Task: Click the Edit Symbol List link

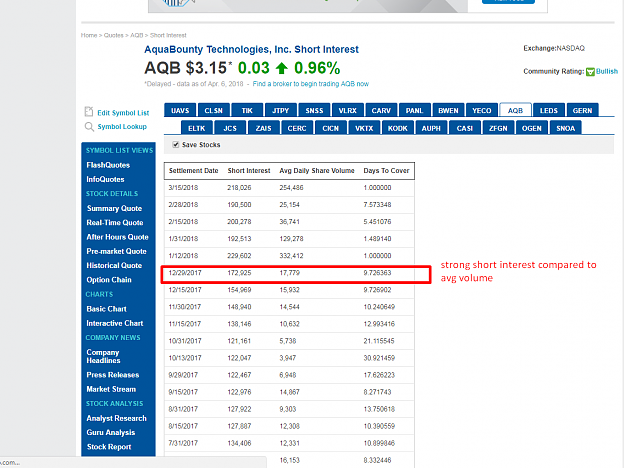Action: [x=123, y=113]
